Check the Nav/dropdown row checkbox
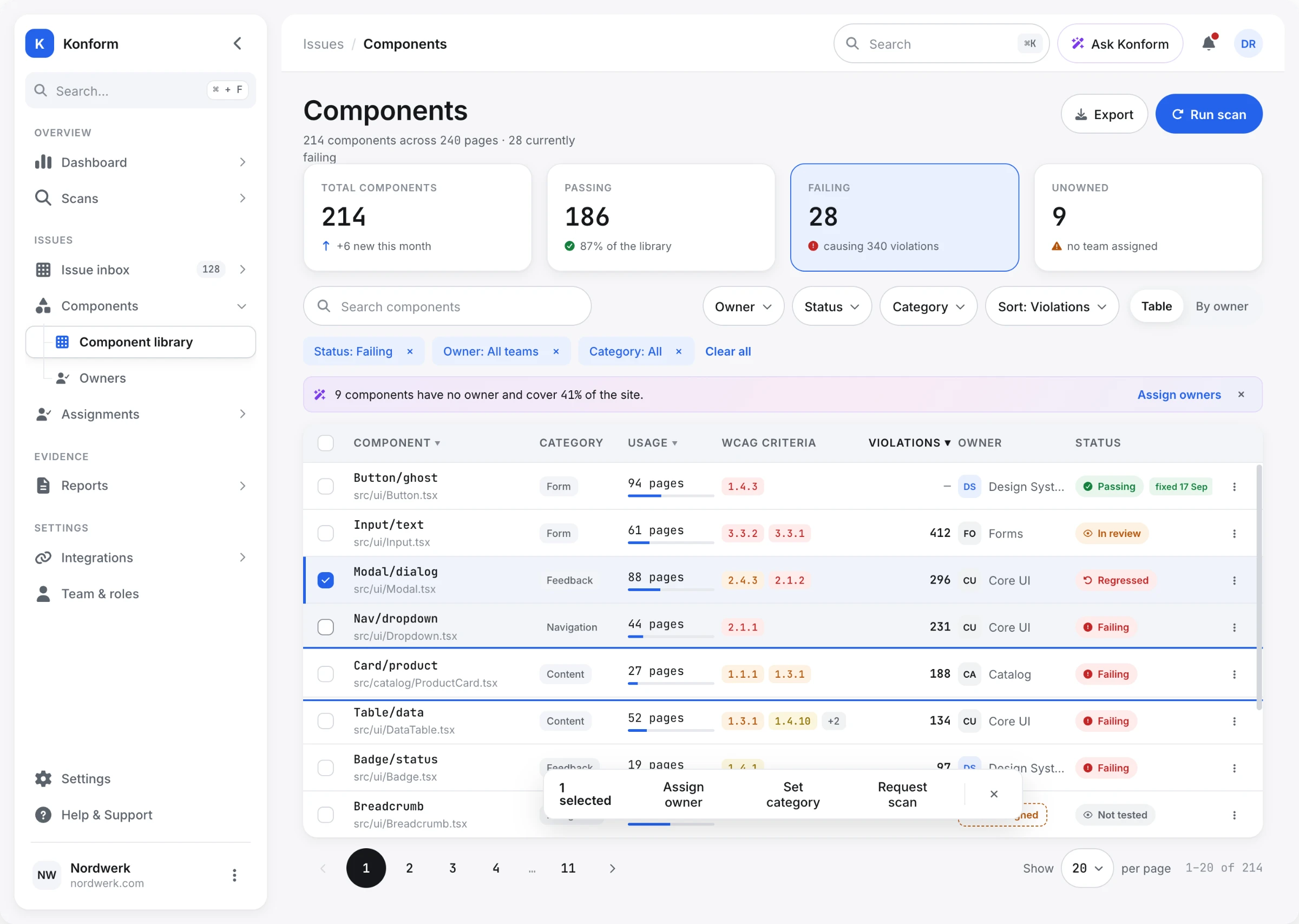 click(325, 627)
